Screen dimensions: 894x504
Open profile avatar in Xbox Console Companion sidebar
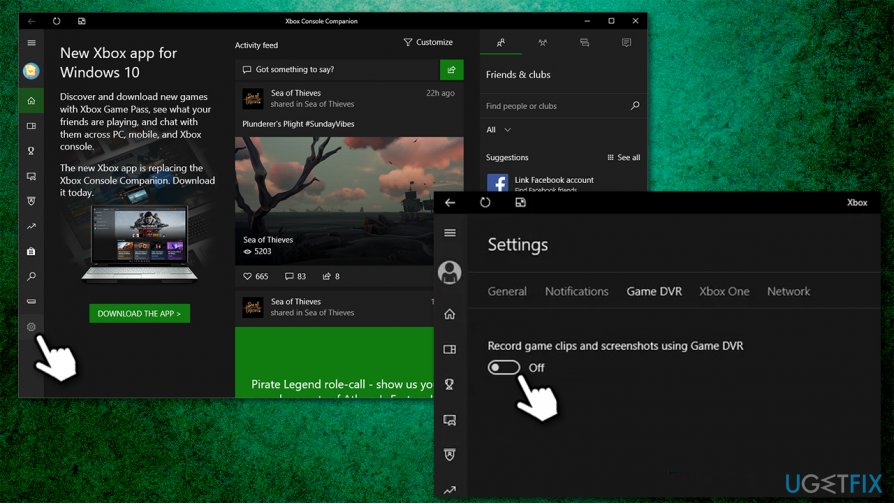[31, 71]
